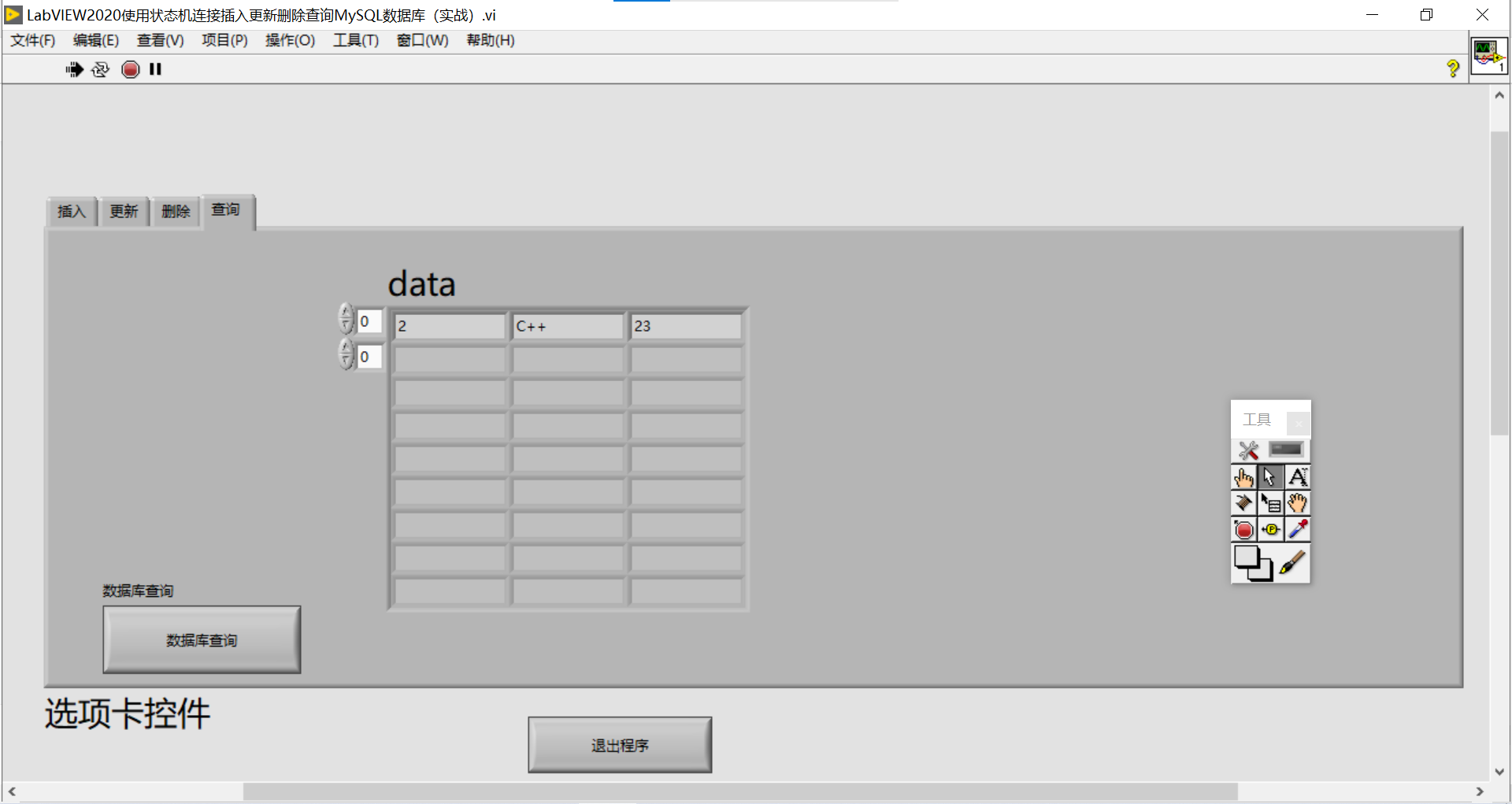Click the 退出程序 button

point(620,744)
